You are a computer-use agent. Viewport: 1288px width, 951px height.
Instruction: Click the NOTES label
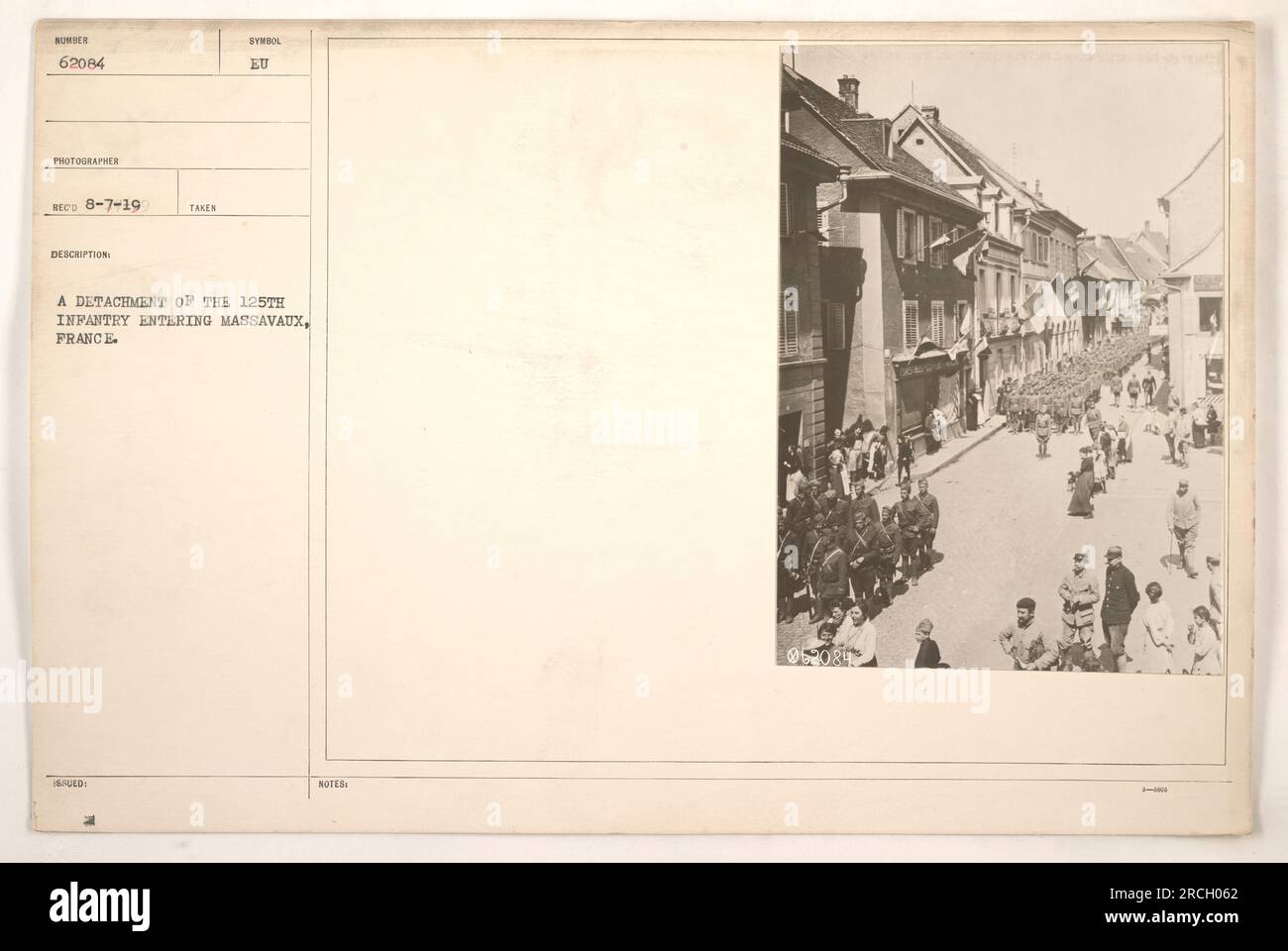pos(334,783)
